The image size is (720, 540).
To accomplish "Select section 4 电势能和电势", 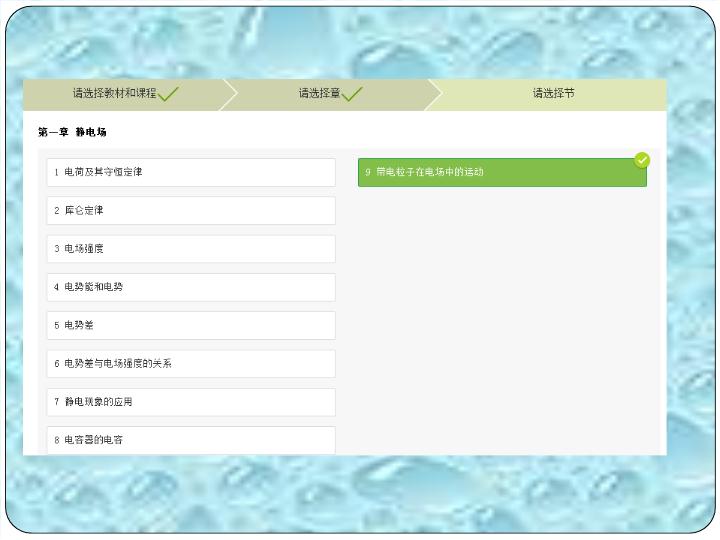I will click(x=191, y=287).
